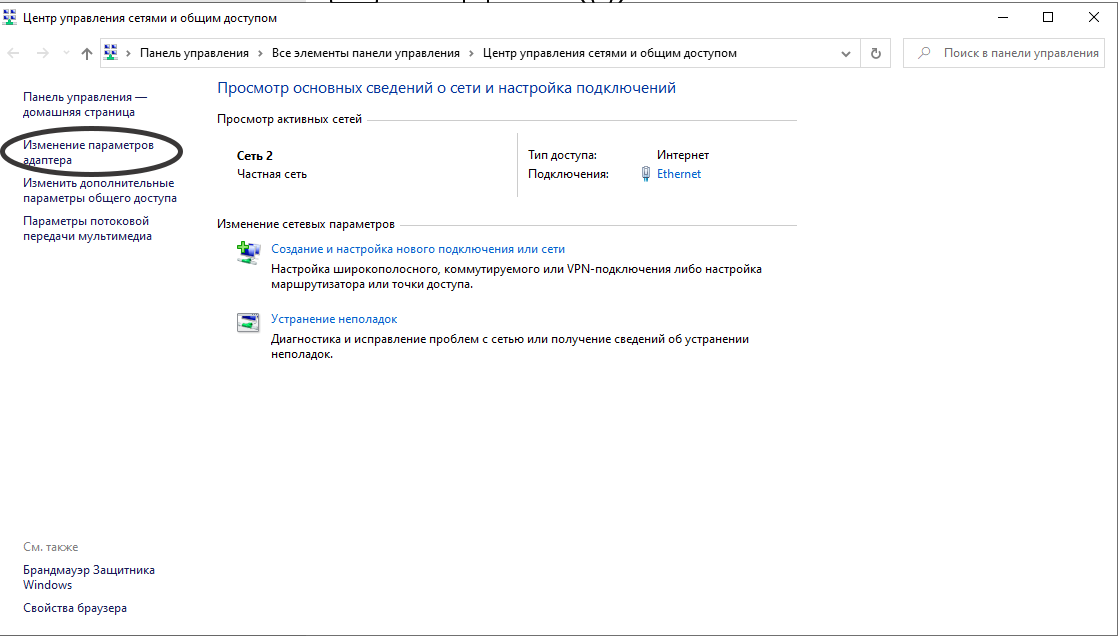Open 'Свойства браузера' link
1118x636 pixels.
click(x=75, y=608)
